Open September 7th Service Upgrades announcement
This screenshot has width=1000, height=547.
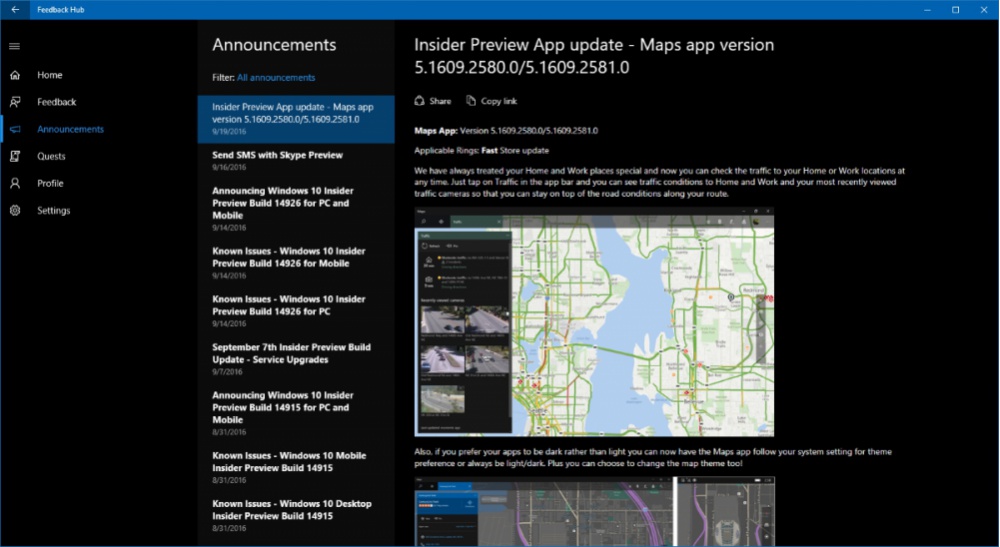(x=296, y=359)
